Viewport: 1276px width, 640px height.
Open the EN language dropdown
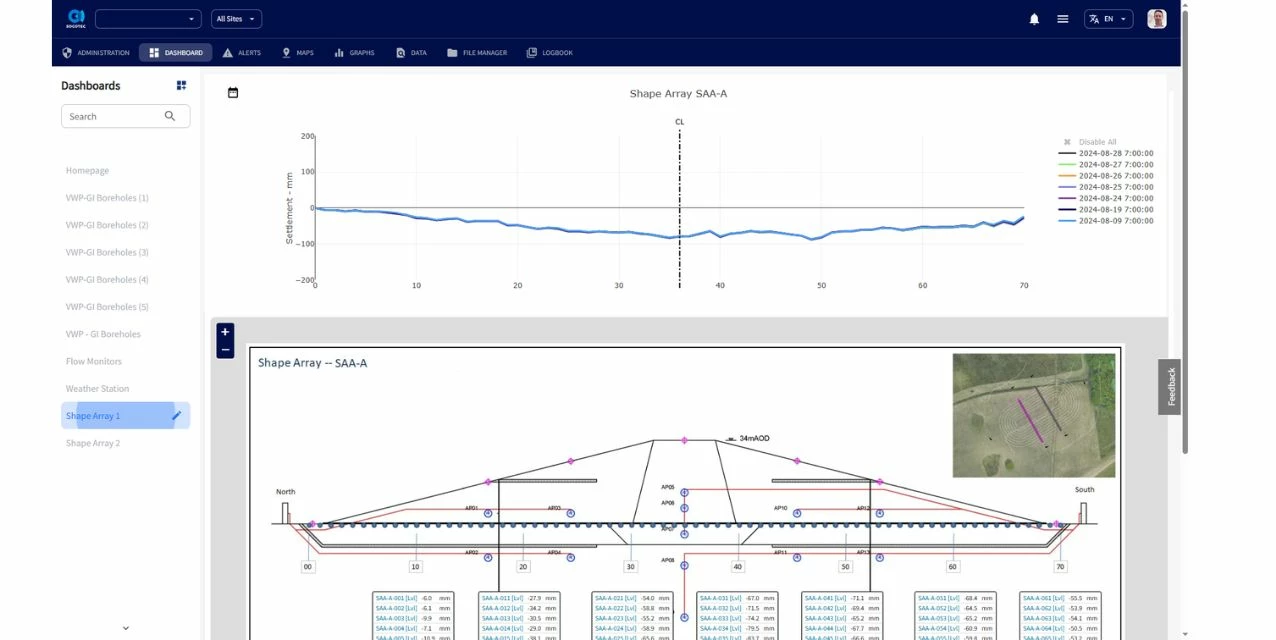click(x=1108, y=19)
